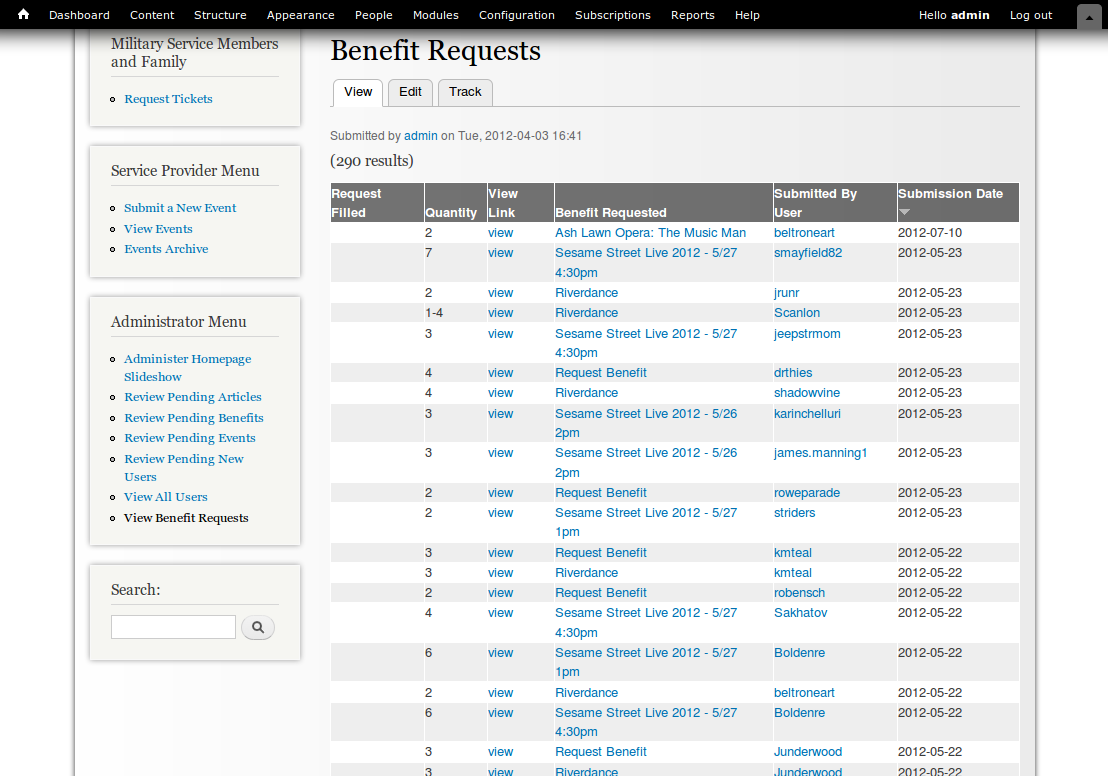Open Review Pending Benefits link
Viewport: 1108px width, 776px height.
(x=194, y=418)
